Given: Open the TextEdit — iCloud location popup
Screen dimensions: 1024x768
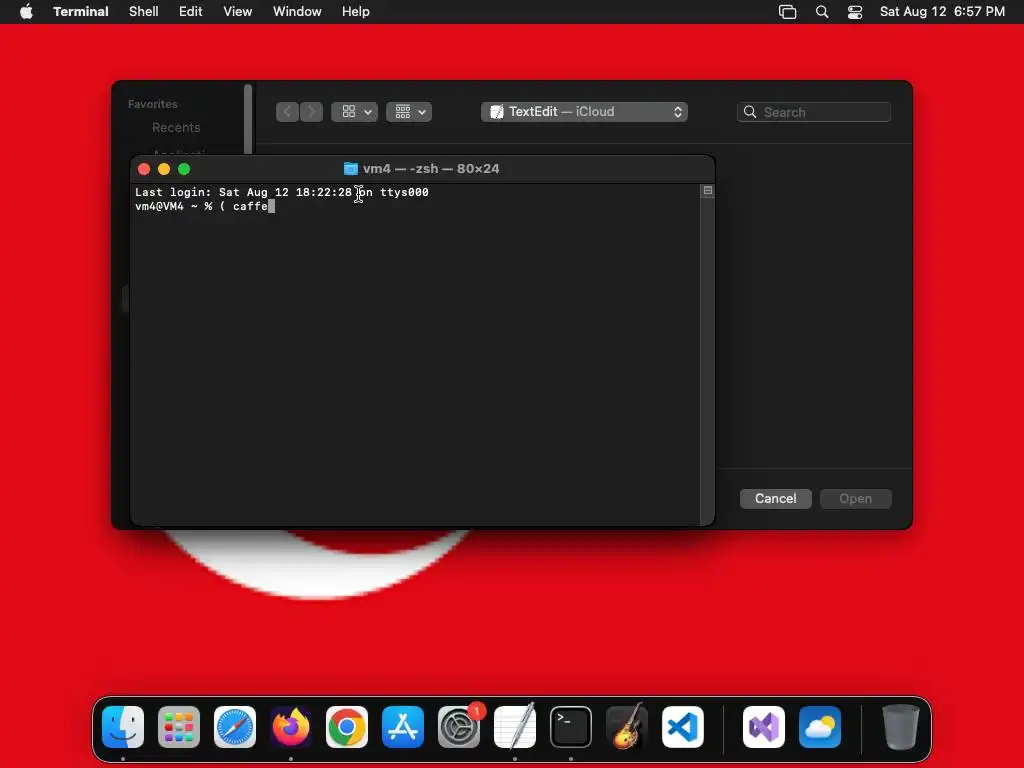Looking at the screenshot, I should 584,112.
